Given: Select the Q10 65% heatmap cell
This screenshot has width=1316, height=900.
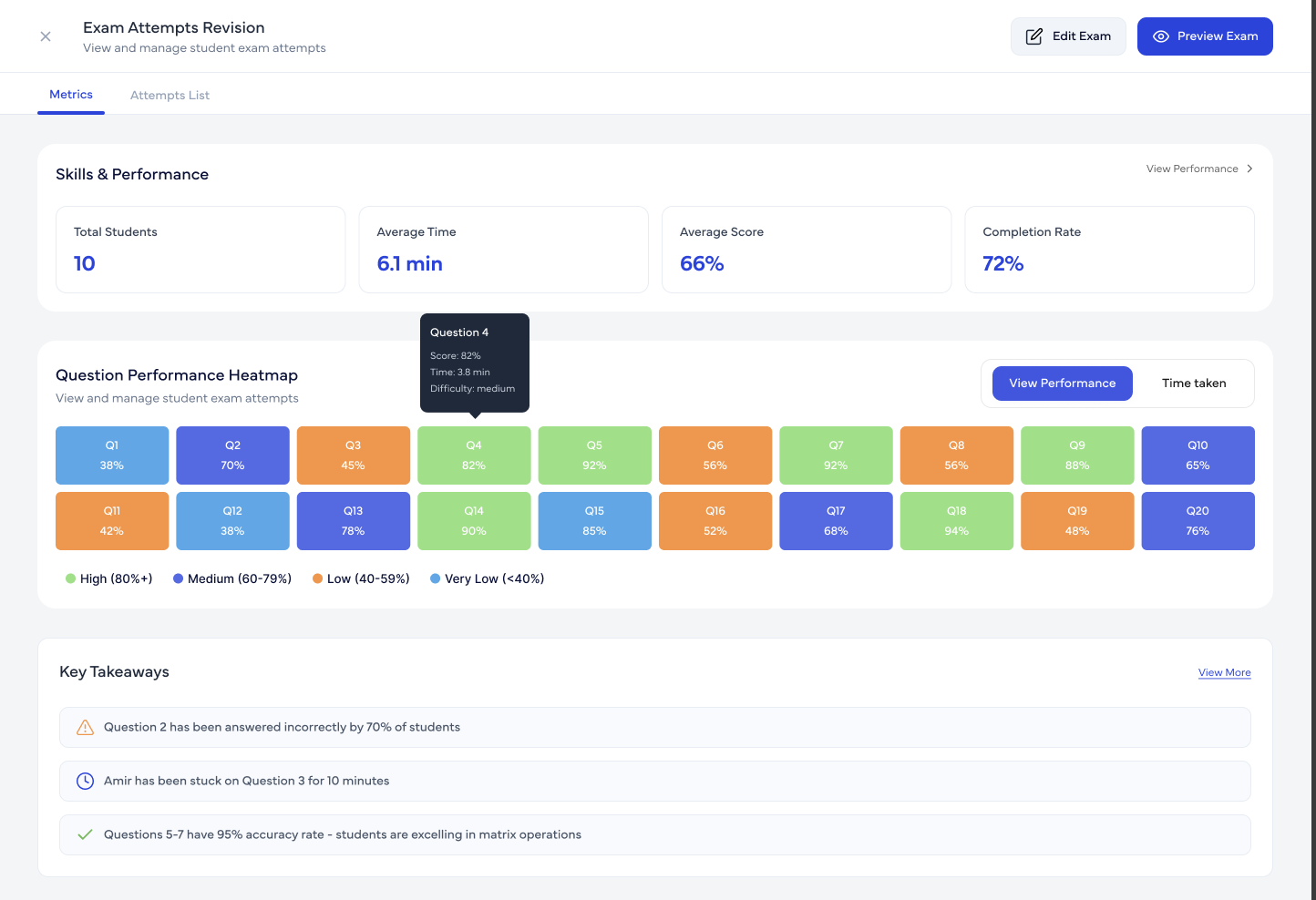Looking at the screenshot, I should click(1198, 455).
